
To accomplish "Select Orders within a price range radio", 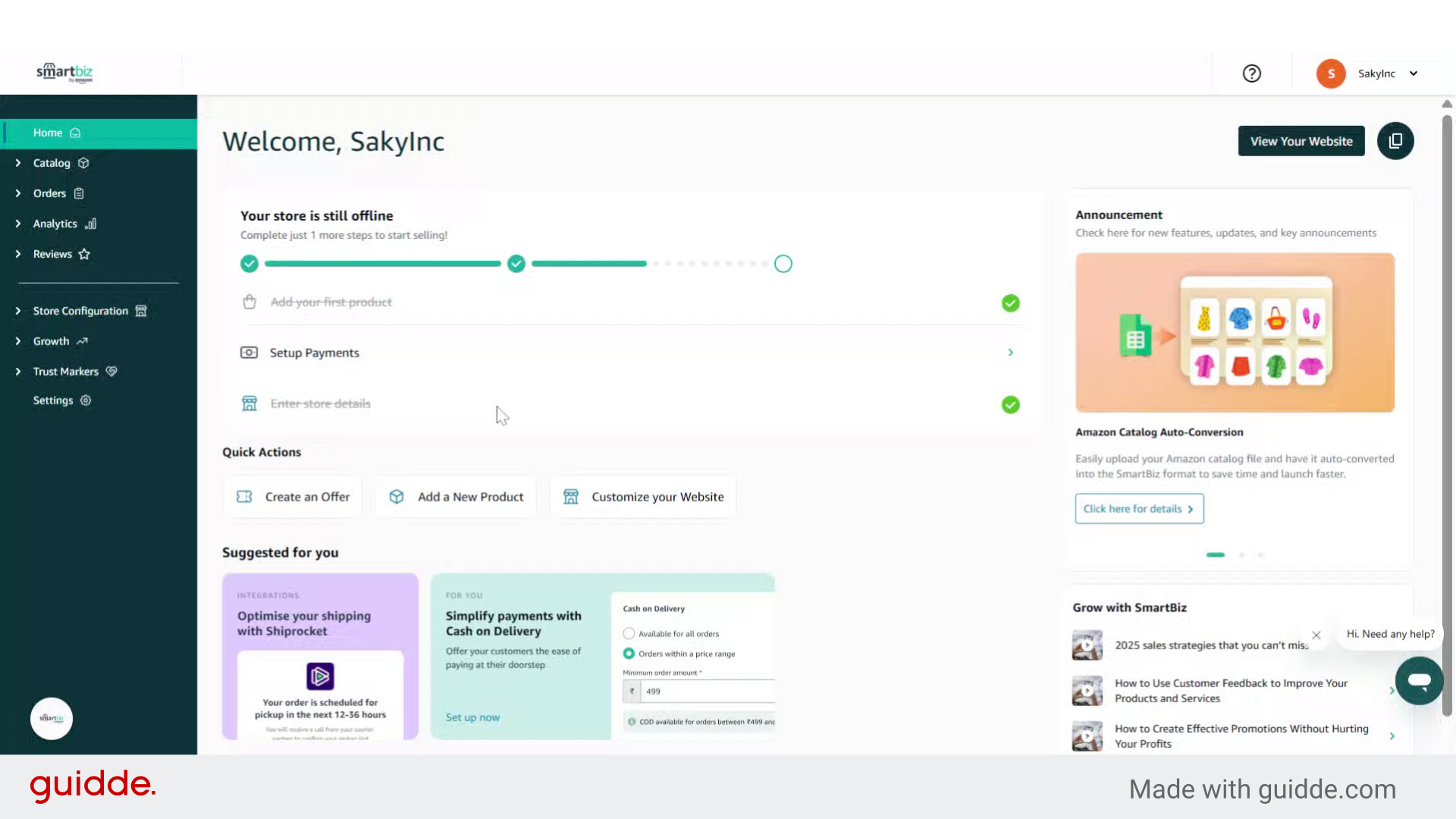I will pos(629,654).
